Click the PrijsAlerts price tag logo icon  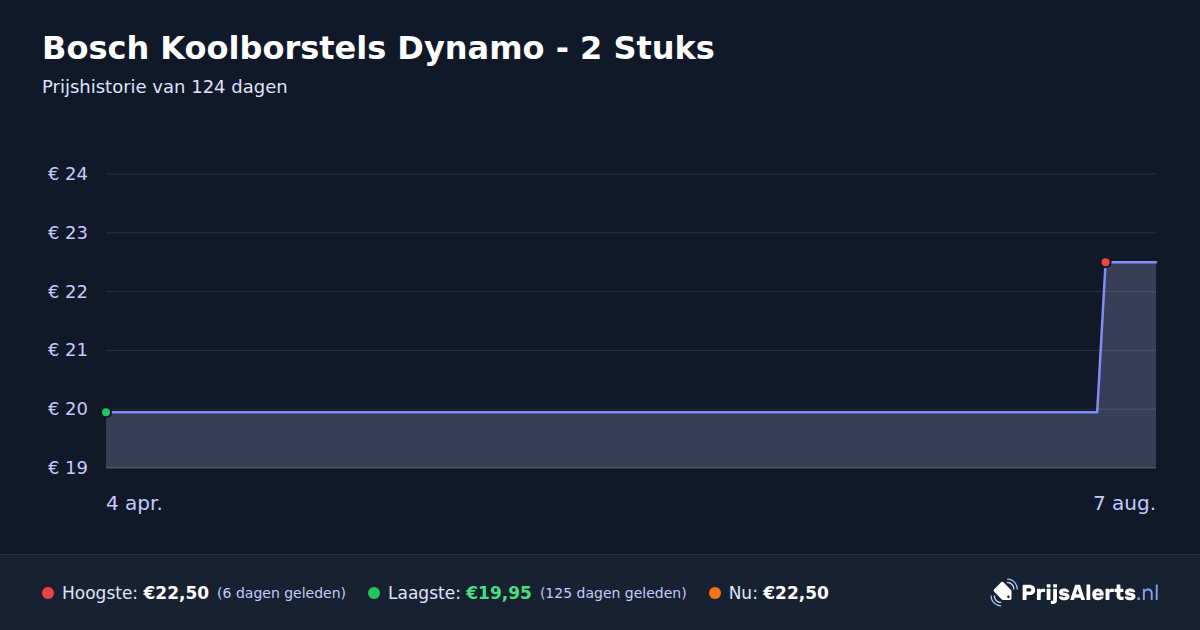pos(1003,593)
